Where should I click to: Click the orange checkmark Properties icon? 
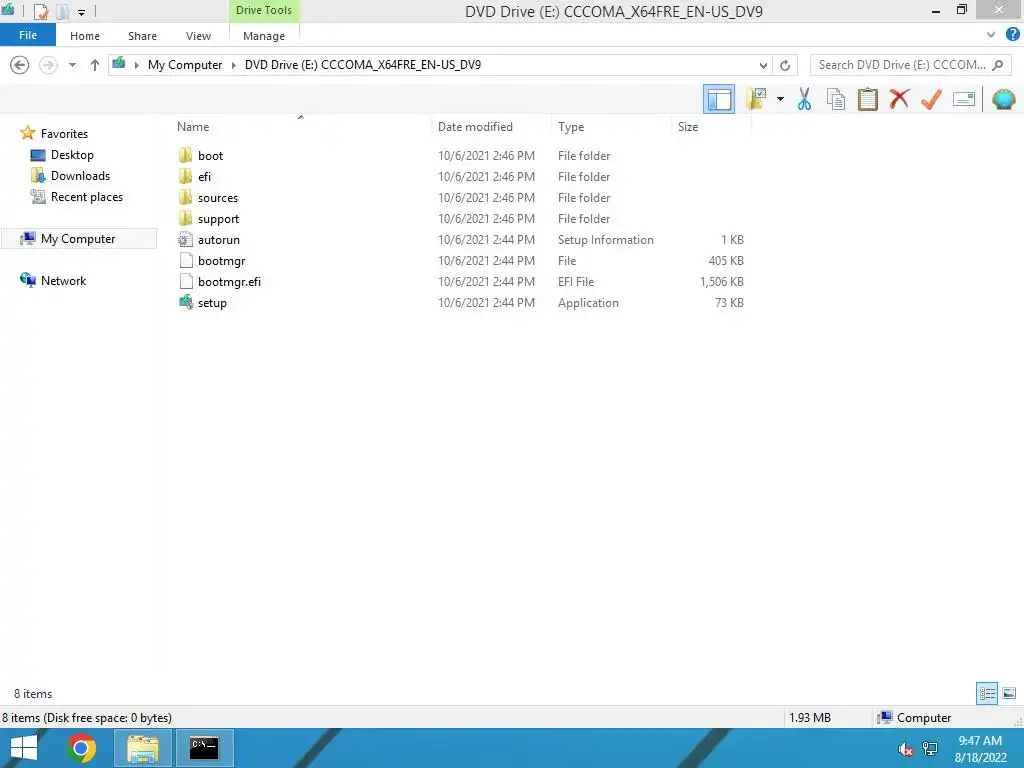tap(931, 99)
